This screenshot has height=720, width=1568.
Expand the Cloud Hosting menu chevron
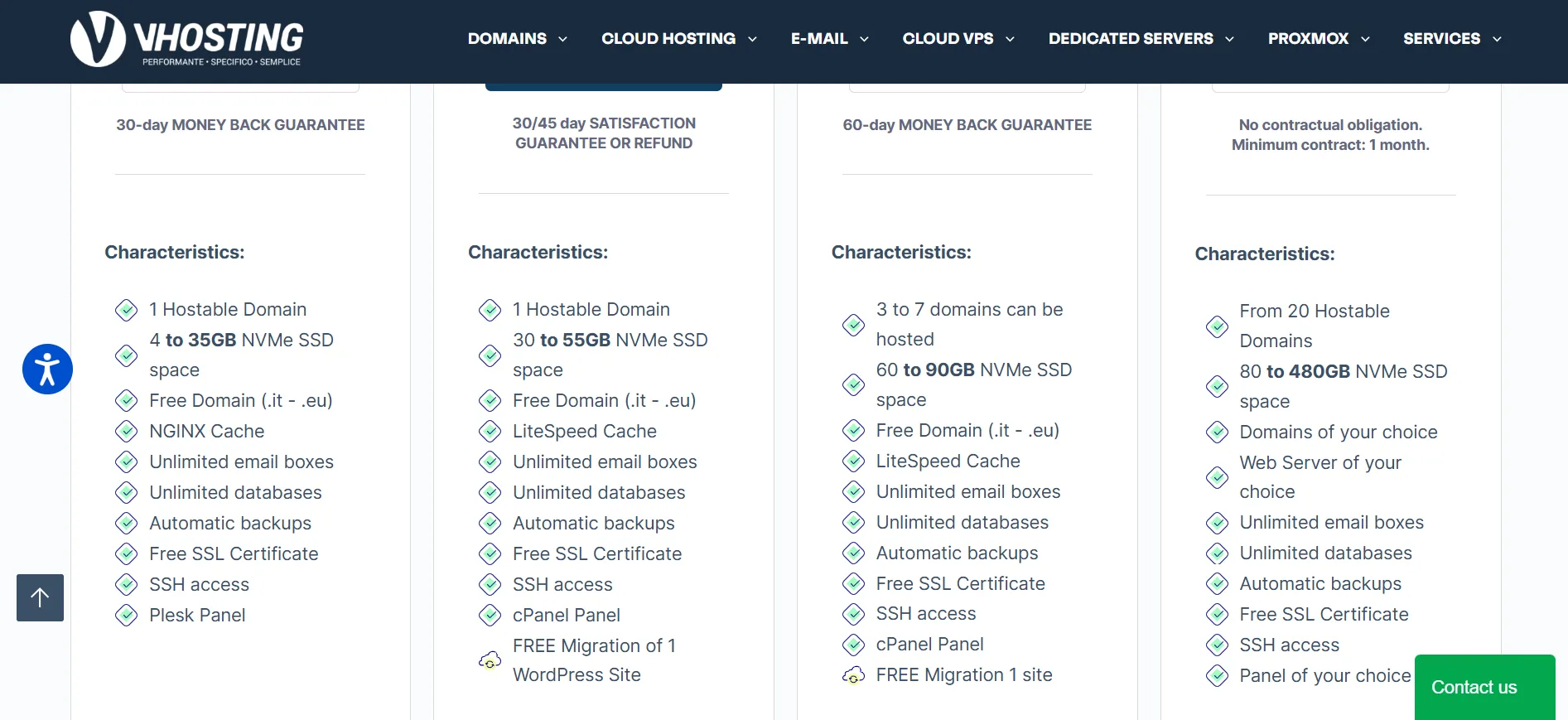(752, 39)
